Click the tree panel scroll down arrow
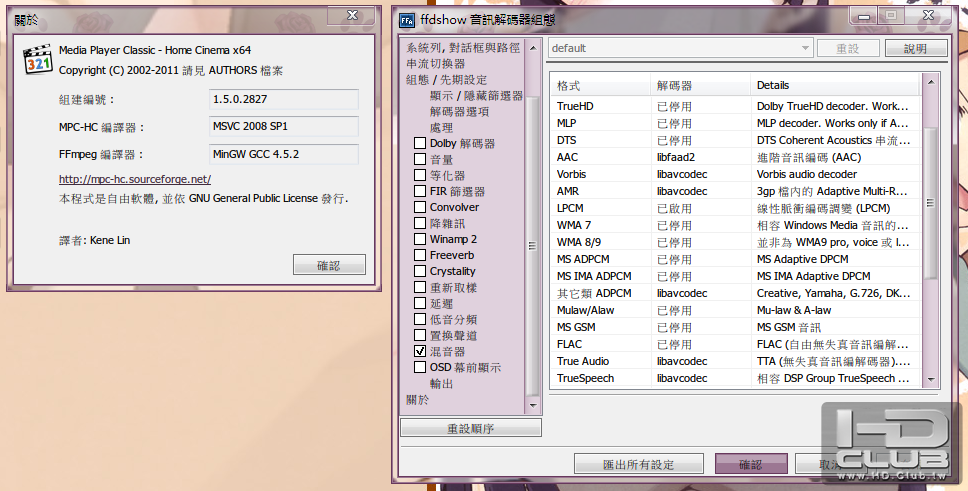This screenshot has height=491, width=968. [533, 406]
